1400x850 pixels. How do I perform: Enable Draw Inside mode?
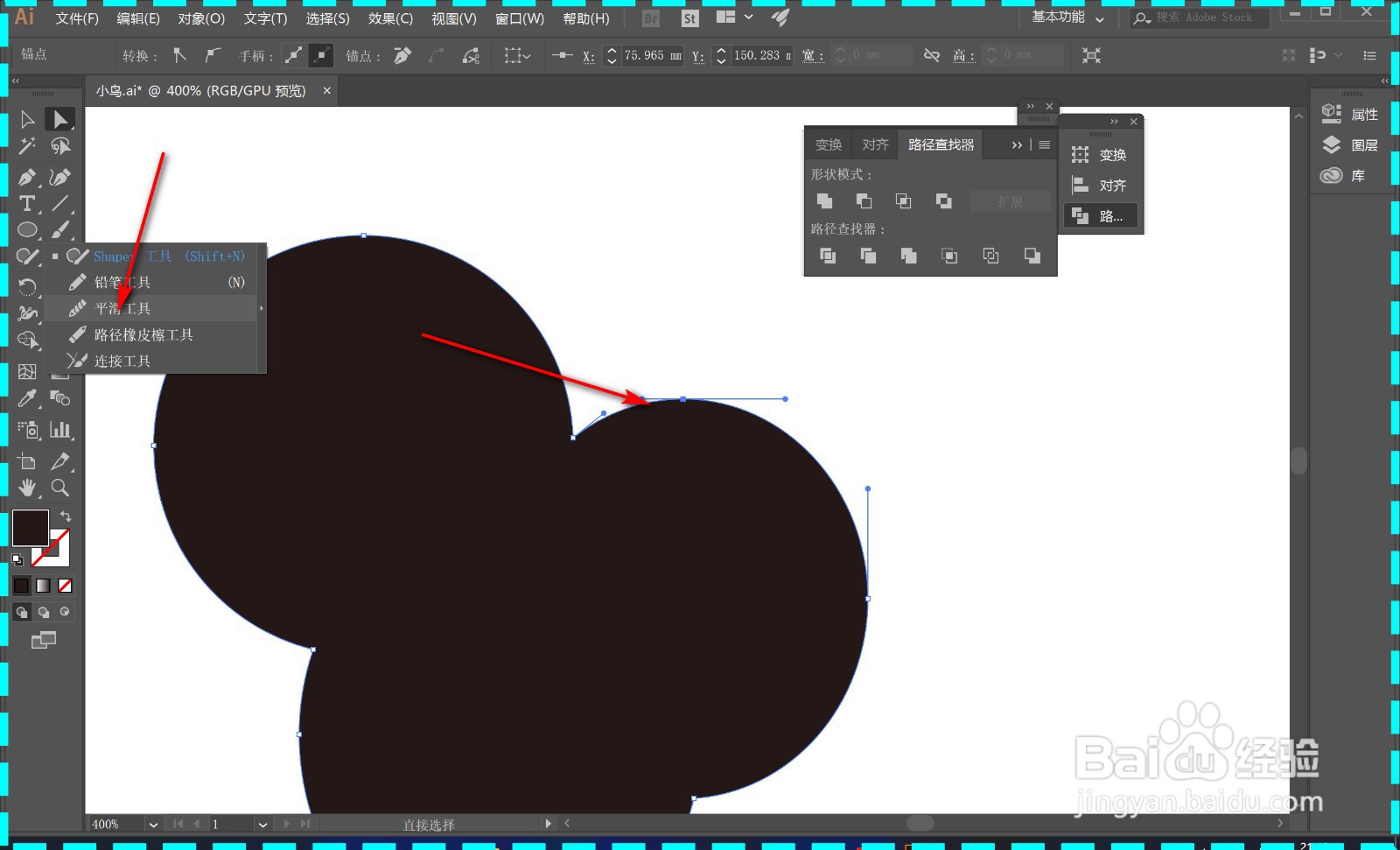pyautogui.click(x=64, y=612)
